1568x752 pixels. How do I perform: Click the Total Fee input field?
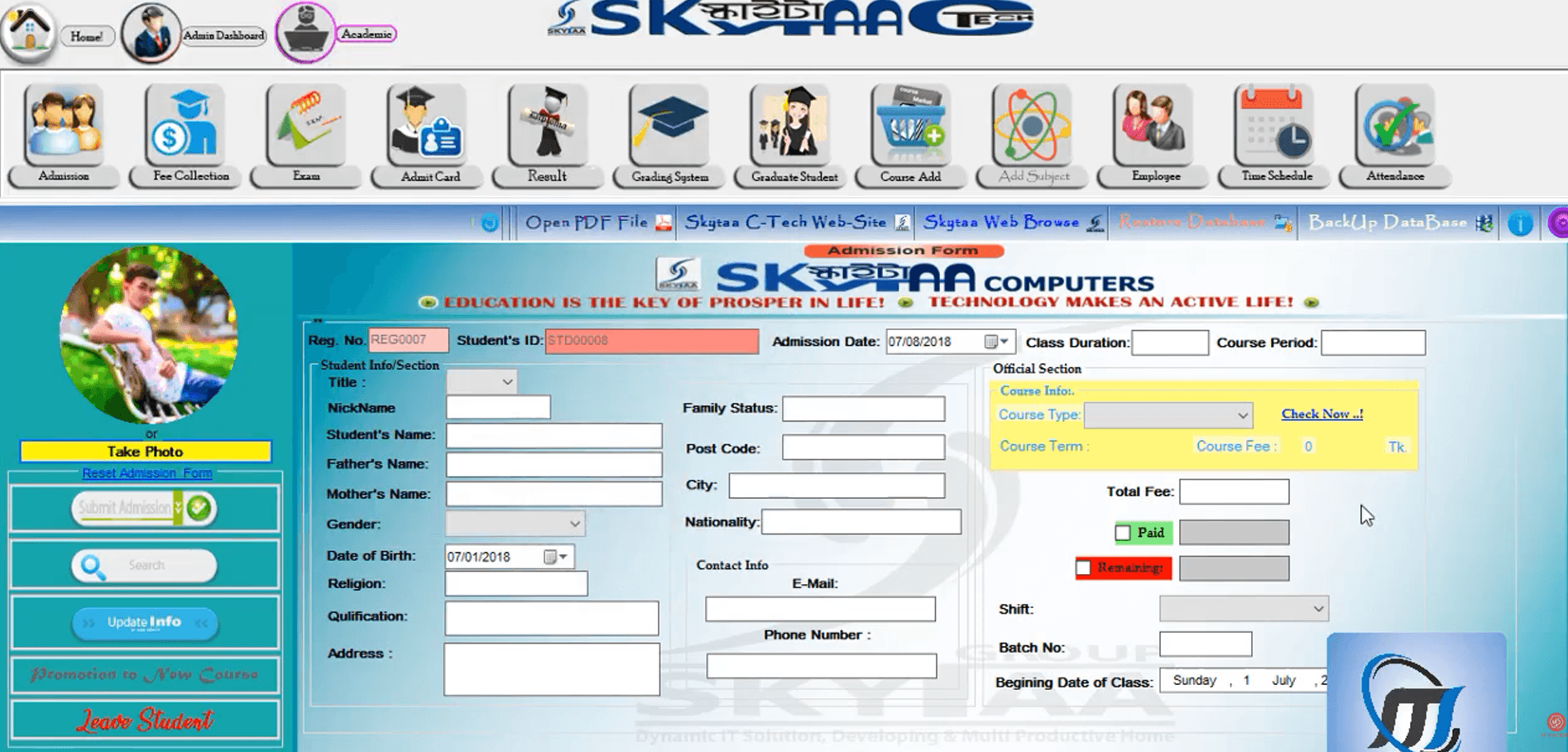click(1234, 491)
